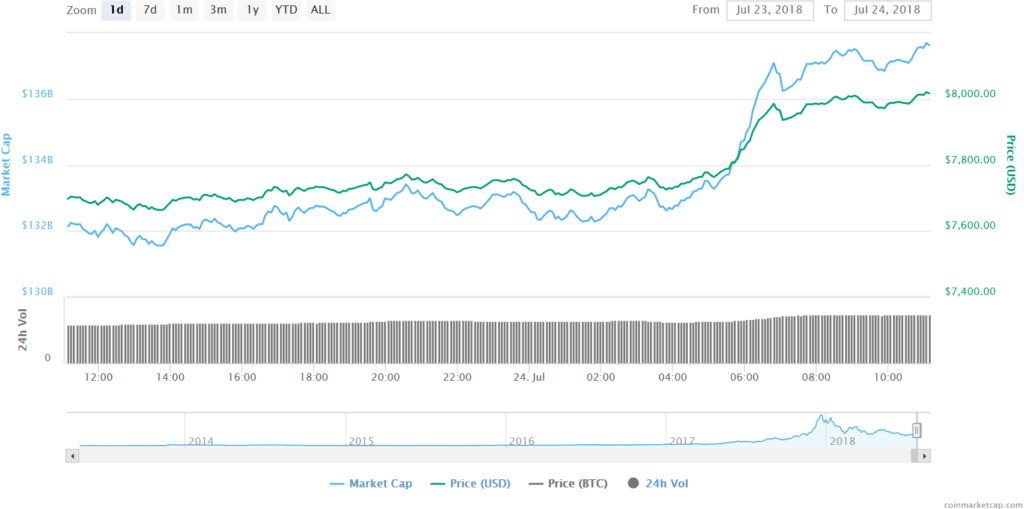
Task: Click the 06:00 time label
Action: coord(744,378)
